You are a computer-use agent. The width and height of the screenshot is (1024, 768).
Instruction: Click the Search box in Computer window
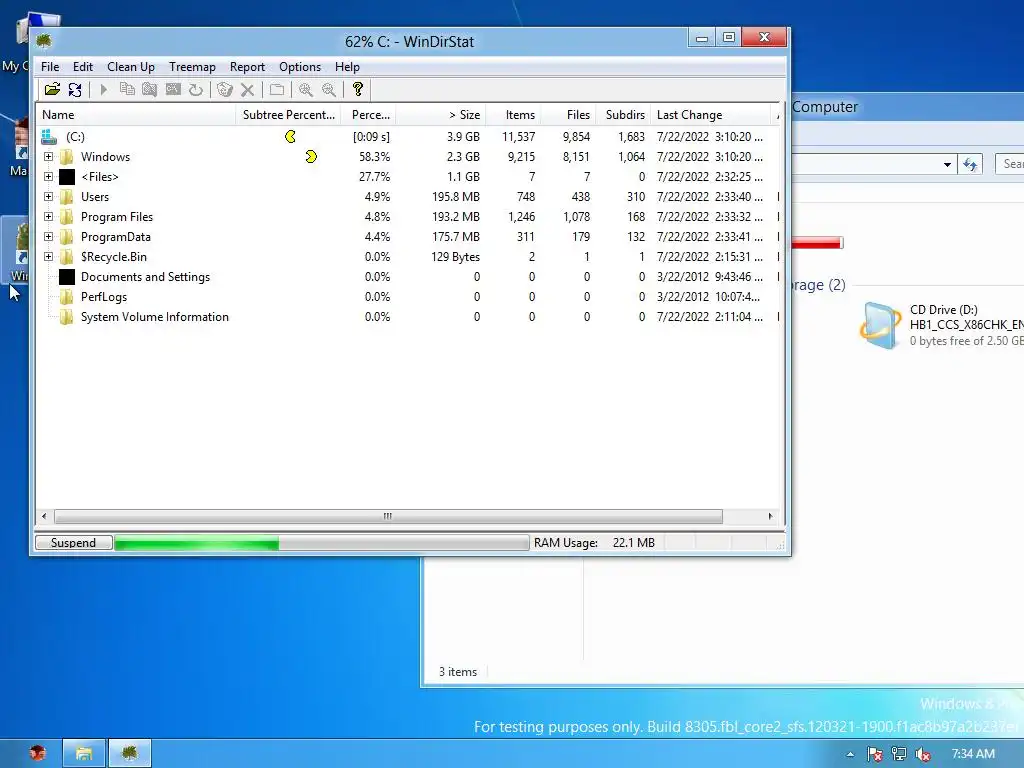[1010, 164]
